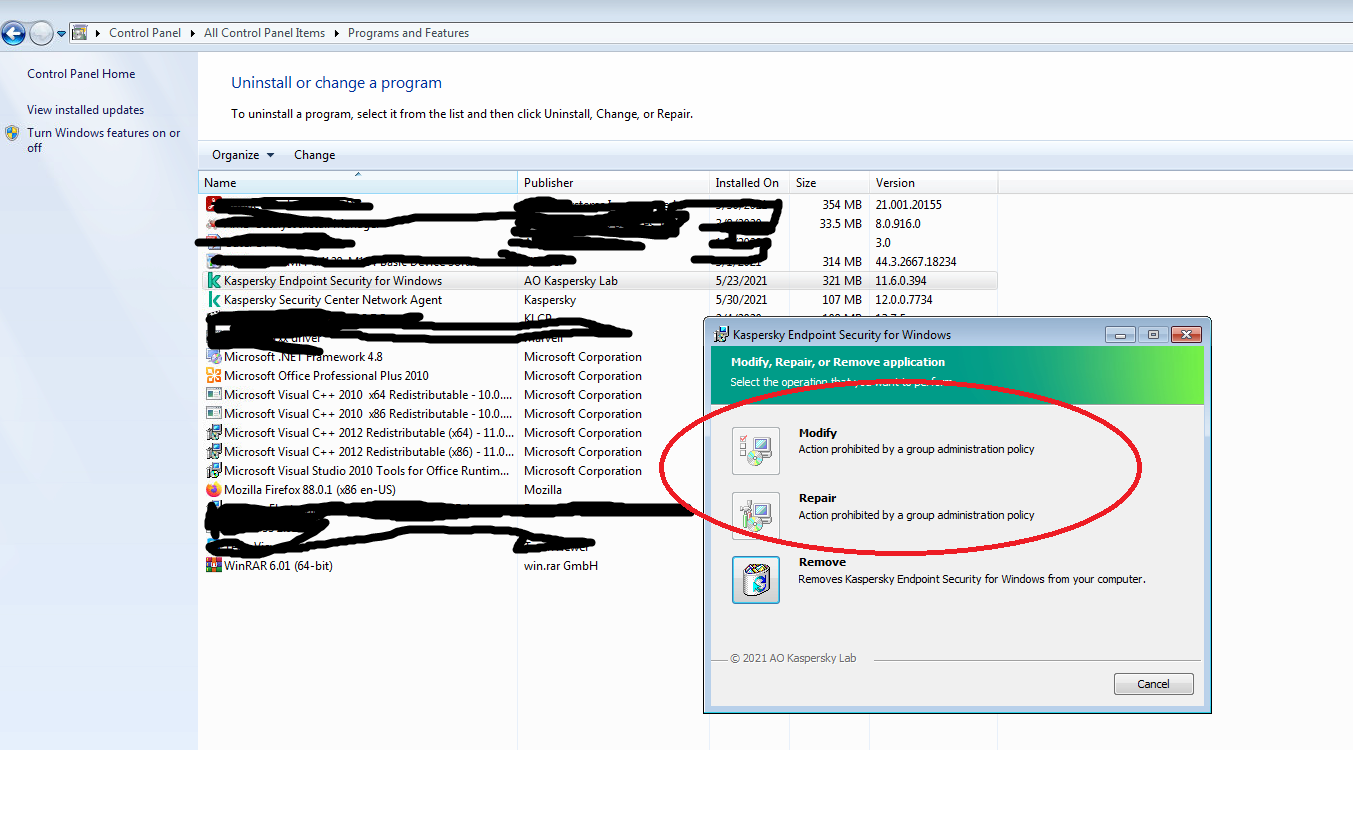This screenshot has height=813, width=1353.
Task: Select Microsoft Office Professional Plus 2010 entry
Action: click(x=326, y=376)
